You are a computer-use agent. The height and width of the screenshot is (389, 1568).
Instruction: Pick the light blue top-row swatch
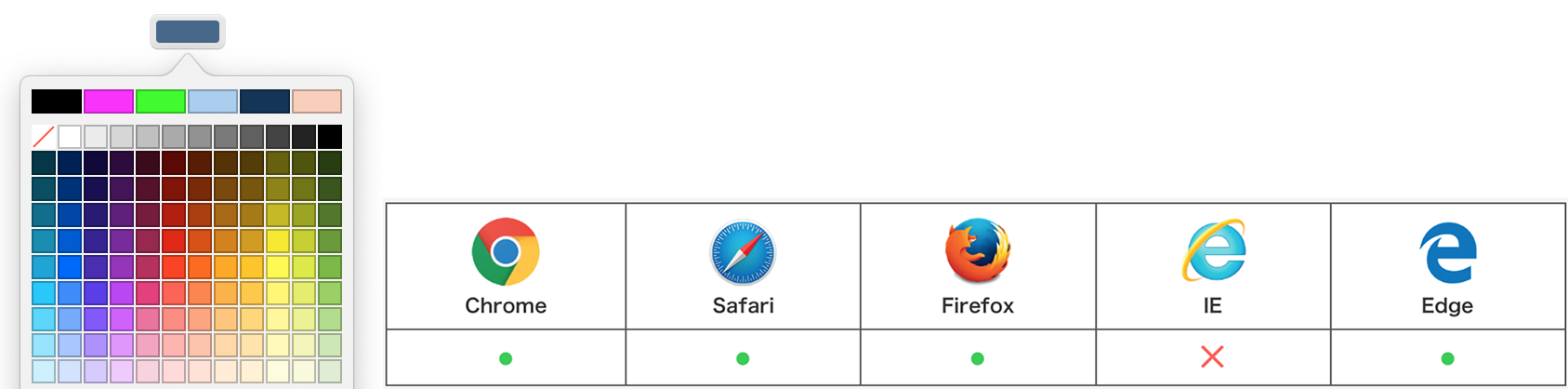213,101
